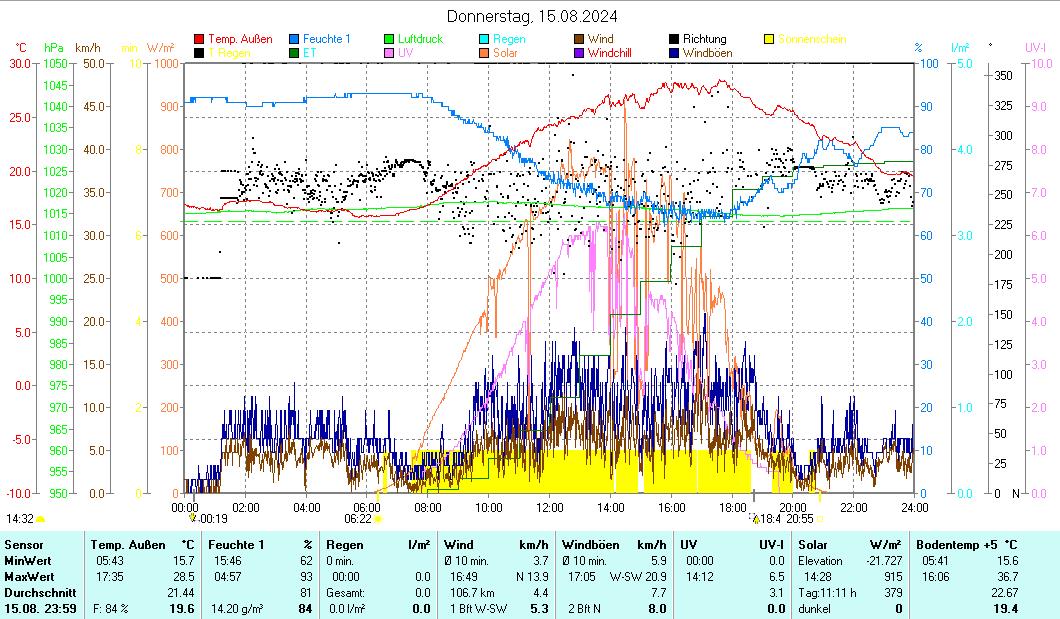Screen dimensions: 1060x619
Task: Click the dark green ET legend swatch
Action: (x=294, y=53)
